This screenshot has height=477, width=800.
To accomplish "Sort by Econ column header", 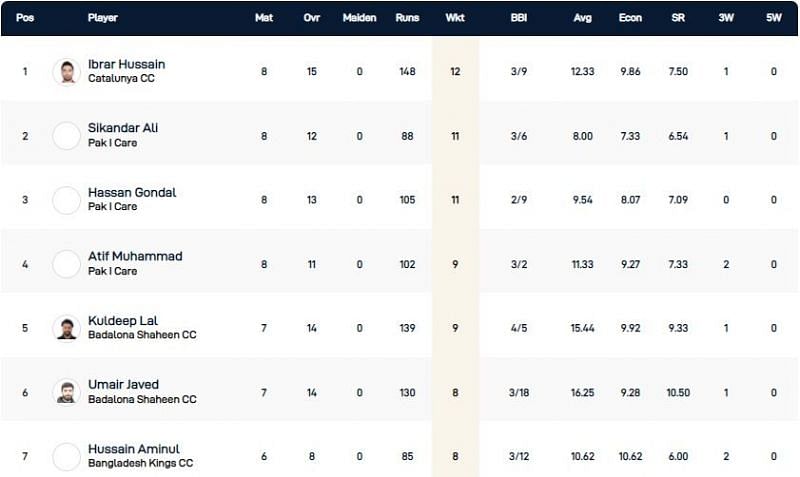I will pyautogui.click(x=630, y=18).
